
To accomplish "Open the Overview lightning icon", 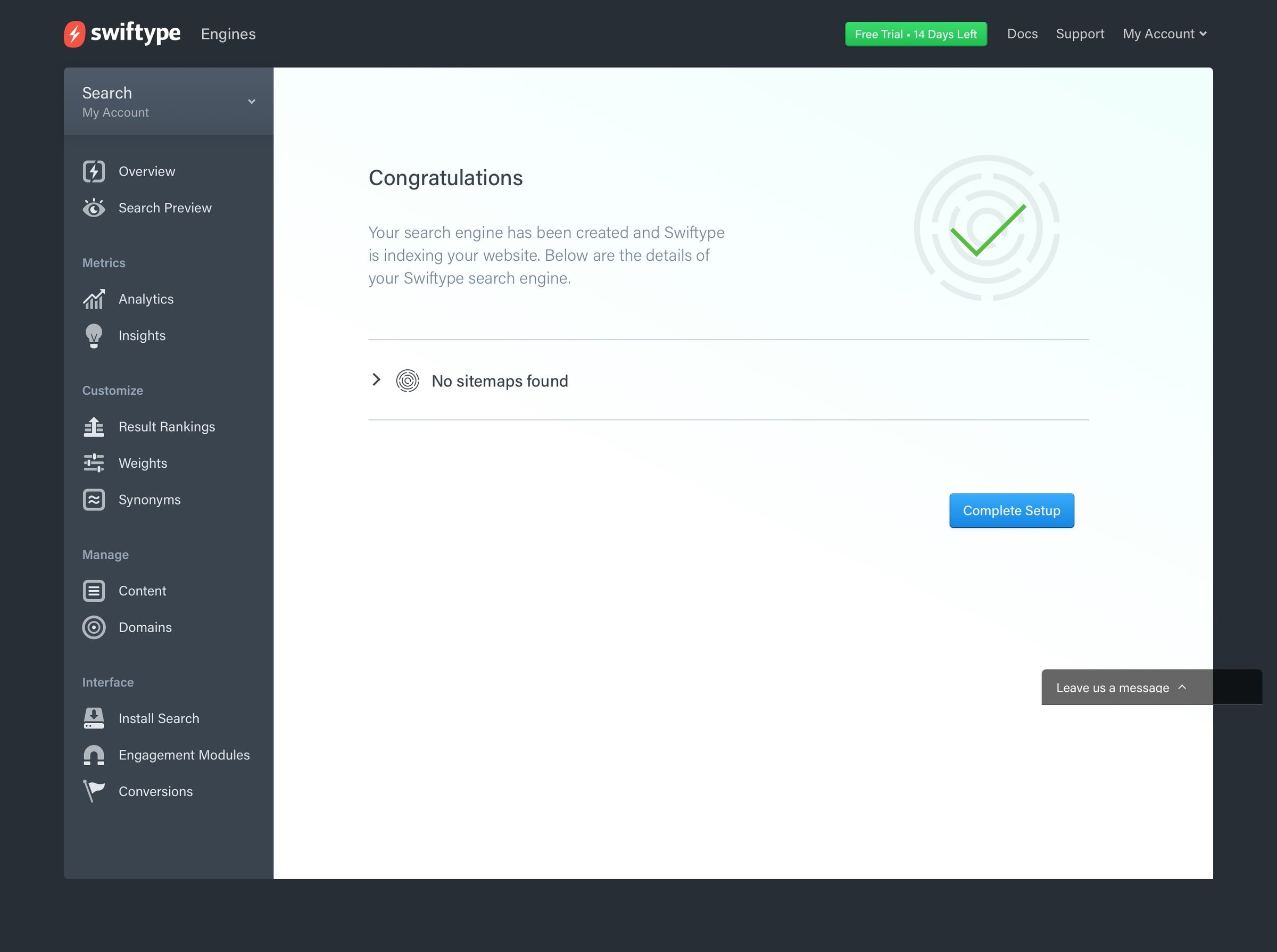I will pyautogui.click(x=94, y=171).
